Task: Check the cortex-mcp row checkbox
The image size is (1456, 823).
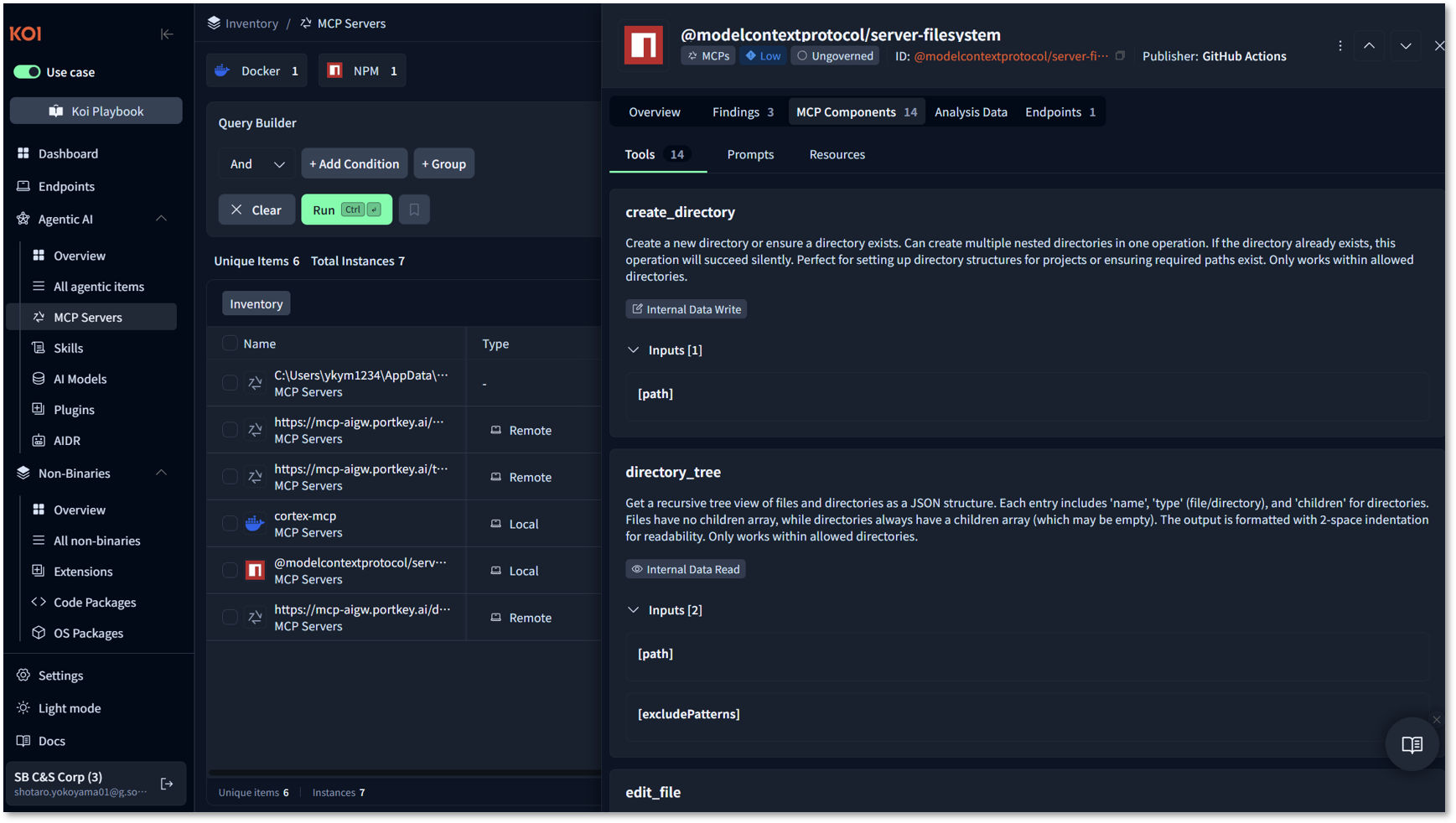Action: (x=230, y=524)
